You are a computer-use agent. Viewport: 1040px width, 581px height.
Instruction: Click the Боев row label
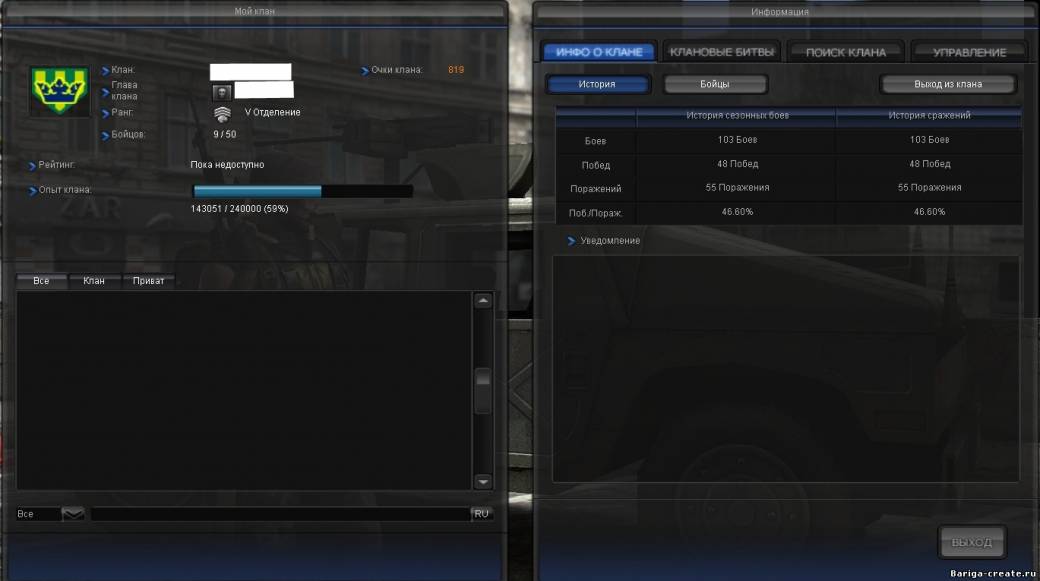pyautogui.click(x=595, y=141)
